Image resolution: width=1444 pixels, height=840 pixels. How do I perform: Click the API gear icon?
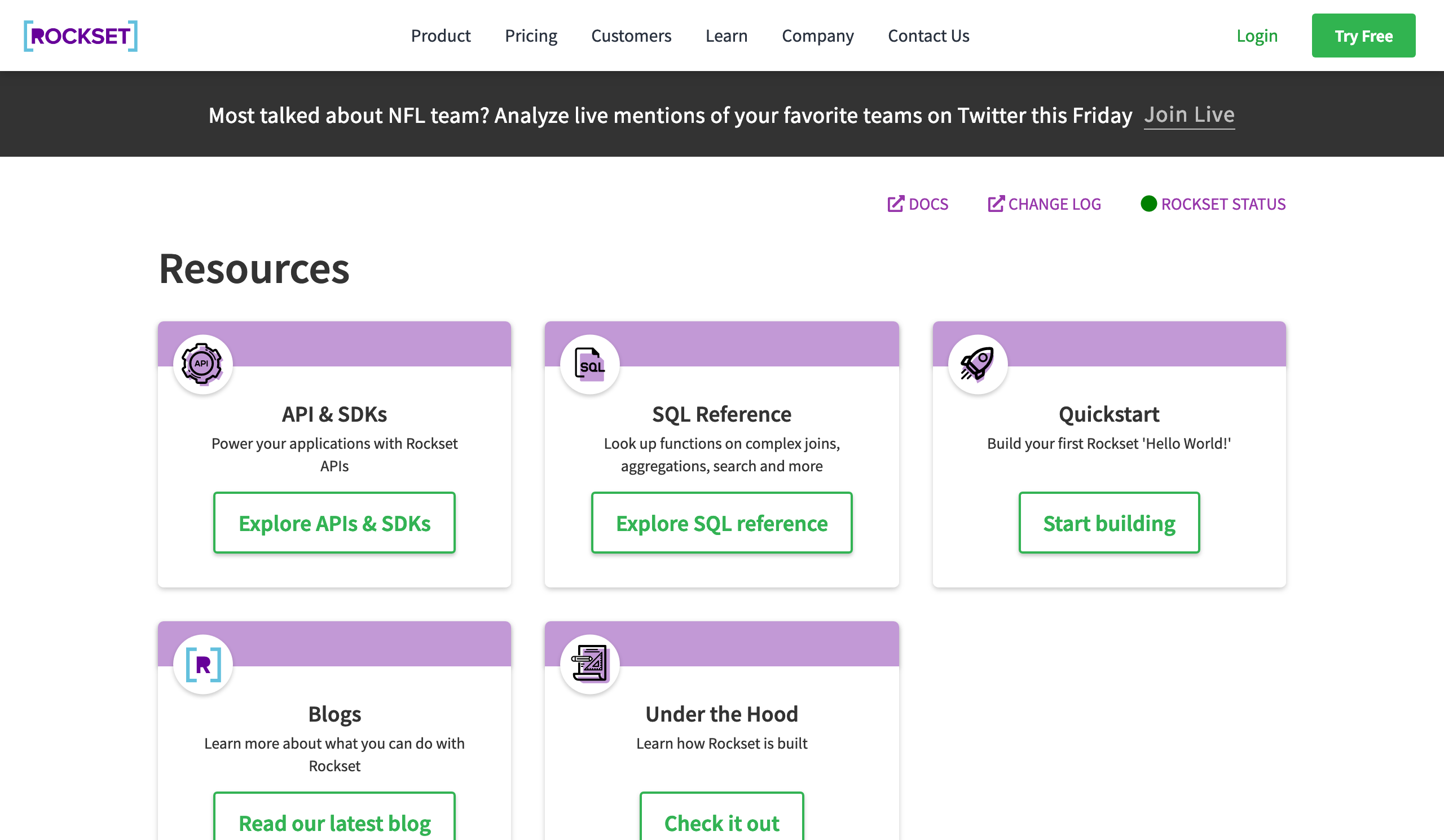(x=202, y=364)
